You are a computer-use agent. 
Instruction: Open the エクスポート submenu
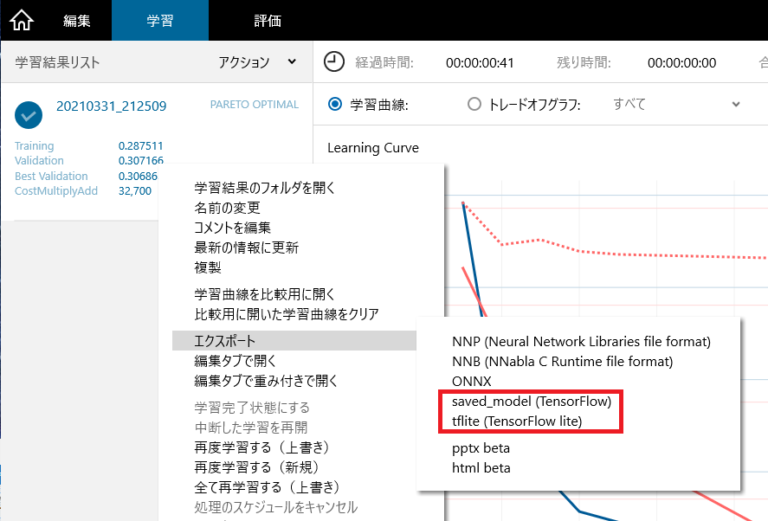(x=294, y=341)
